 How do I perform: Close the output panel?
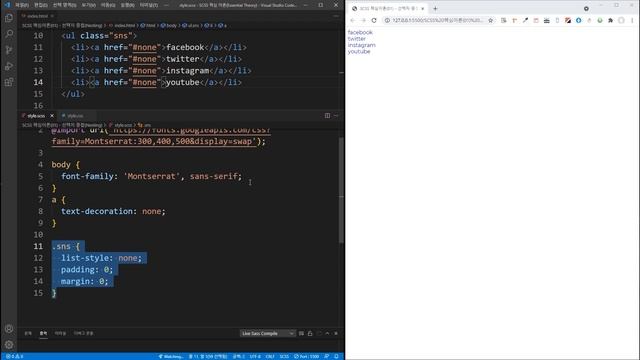point(336,333)
